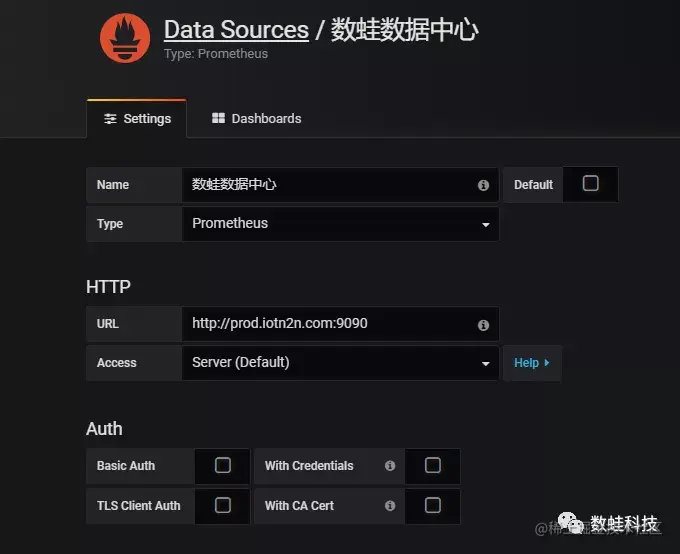Enable the TLS Client Auth checkbox
Viewport: 680px width, 554px height.
coord(222,505)
